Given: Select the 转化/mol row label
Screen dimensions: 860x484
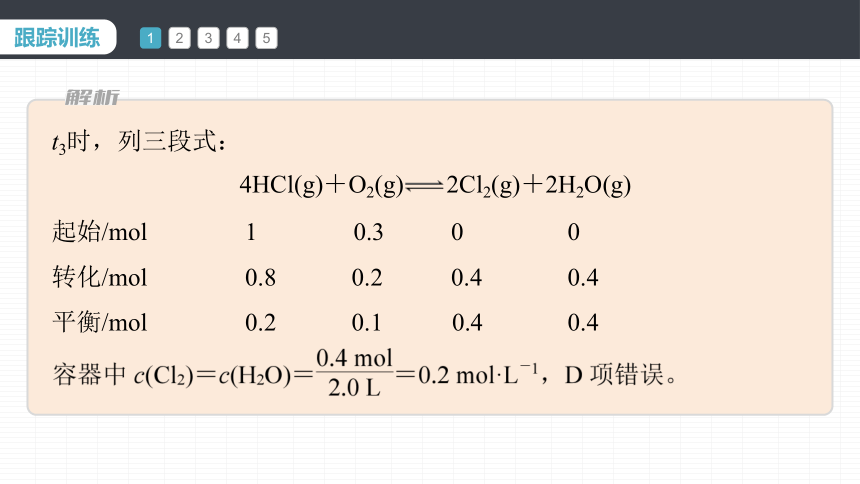Looking at the screenshot, I should [100, 277].
